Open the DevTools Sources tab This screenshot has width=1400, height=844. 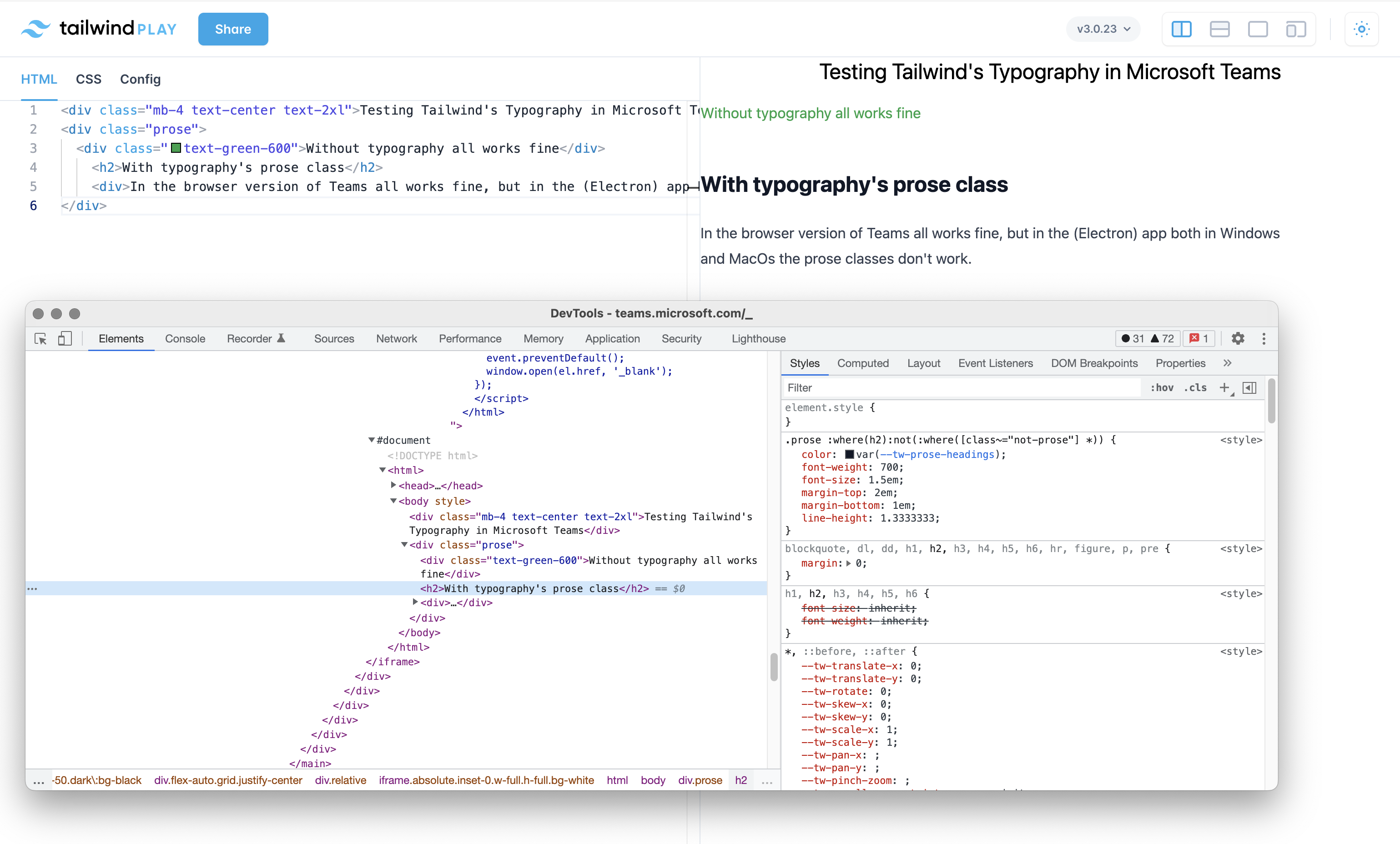point(334,338)
